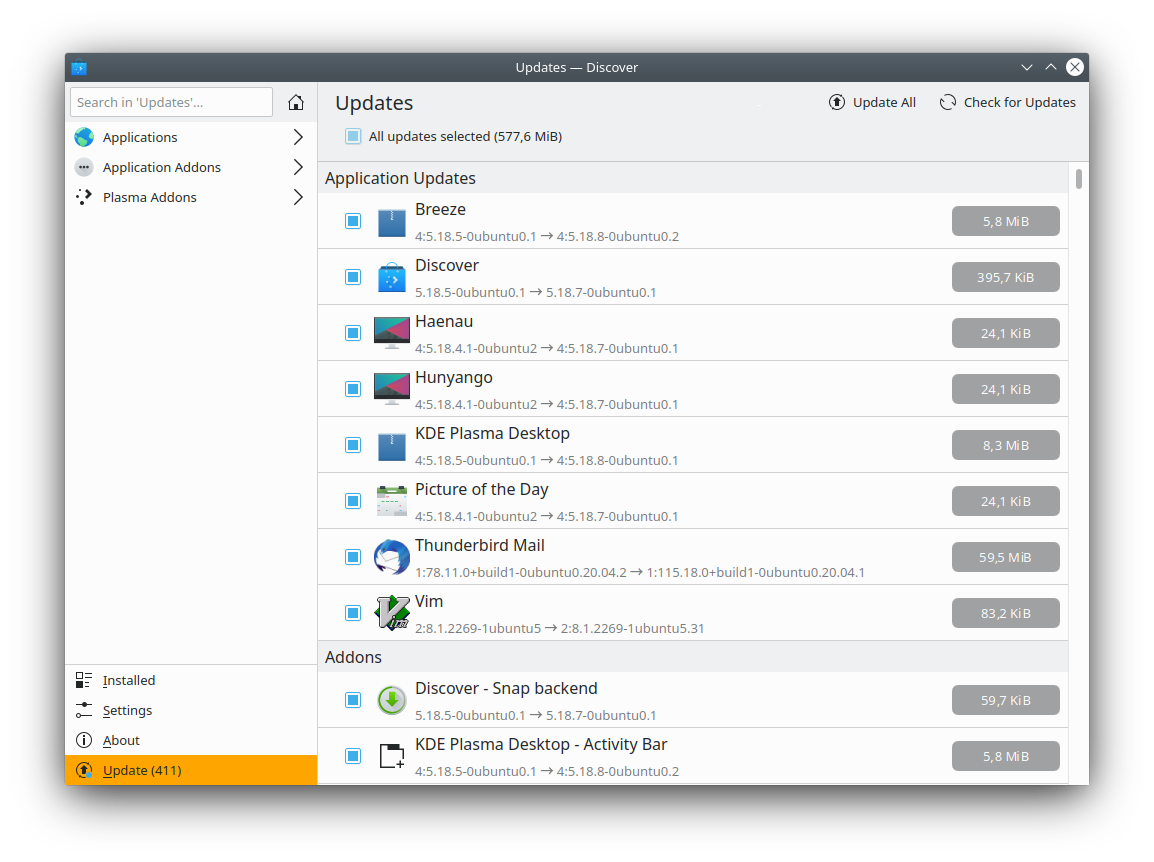Image resolution: width=1154 pixels, height=862 pixels.
Task: Deselect the Thunderbird Mail update
Action: 353,557
